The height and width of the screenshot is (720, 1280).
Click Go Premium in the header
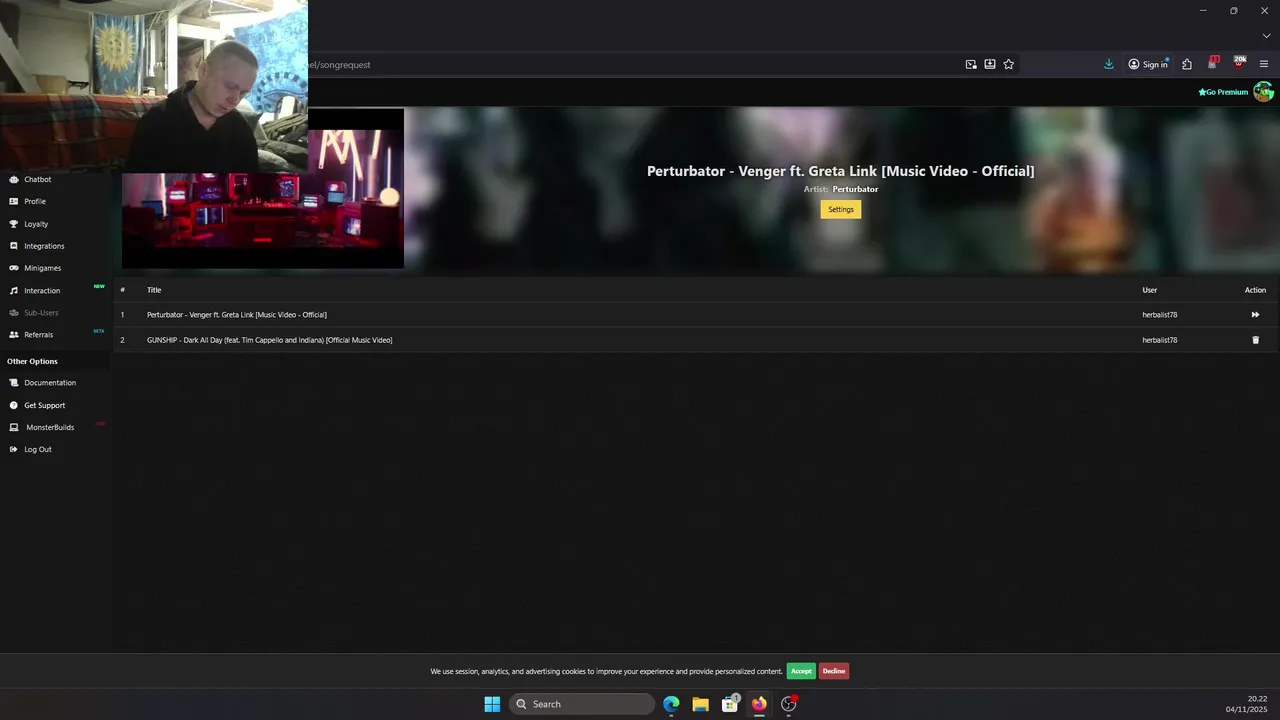tap(1223, 92)
